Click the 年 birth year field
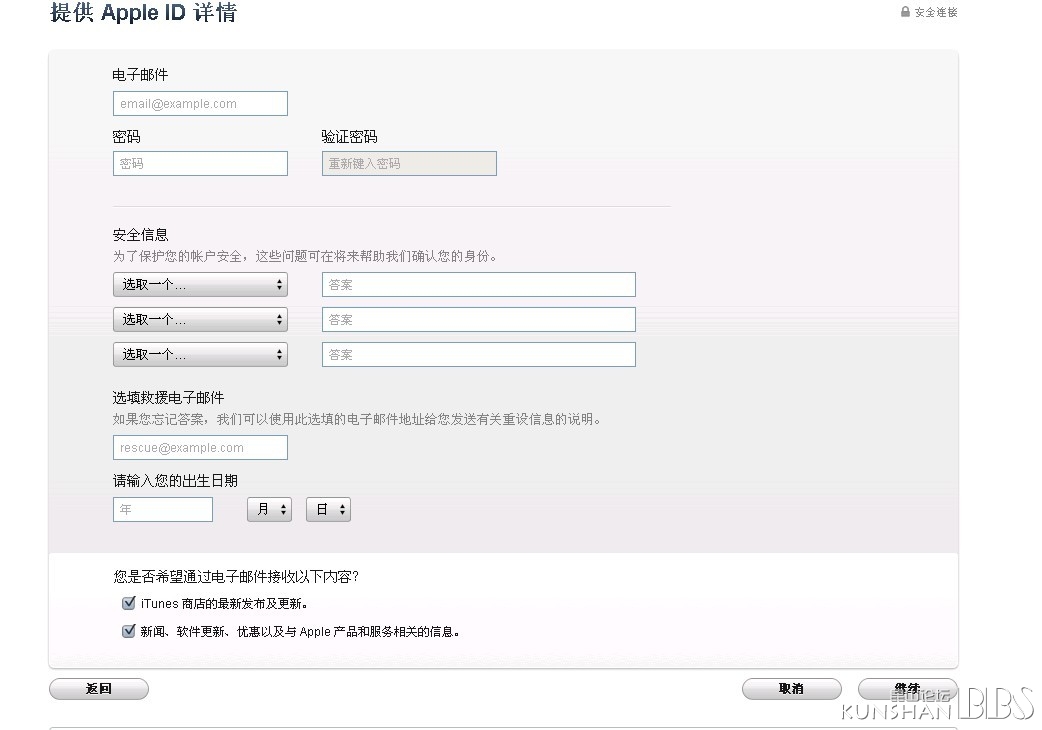Image resolution: width=1042 pixels, height=730 pixels. 163,509
